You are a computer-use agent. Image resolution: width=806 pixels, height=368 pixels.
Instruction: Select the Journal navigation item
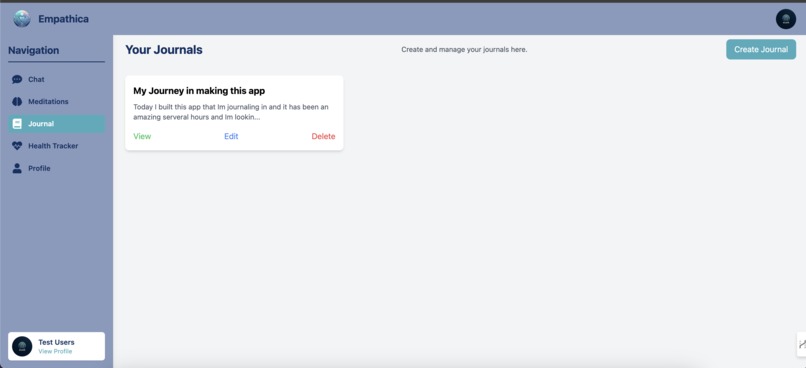[x=57, y=124]
